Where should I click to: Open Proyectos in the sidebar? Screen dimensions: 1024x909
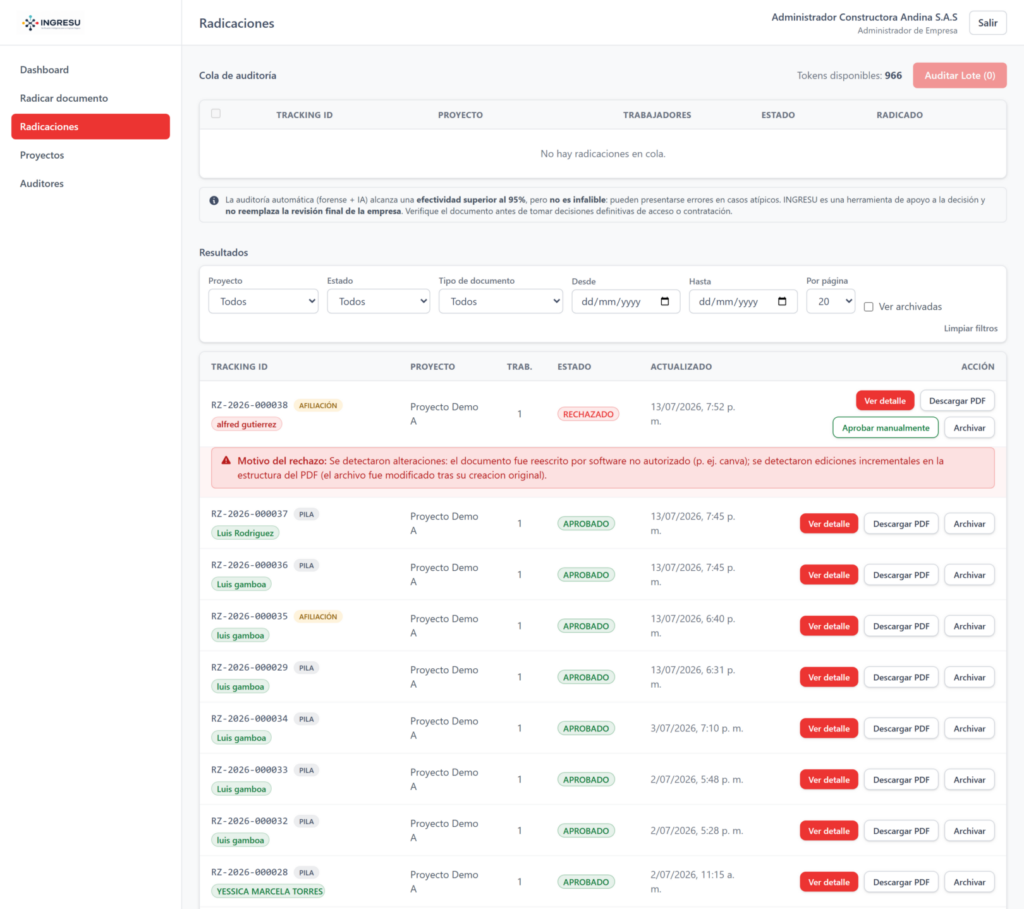42,155
